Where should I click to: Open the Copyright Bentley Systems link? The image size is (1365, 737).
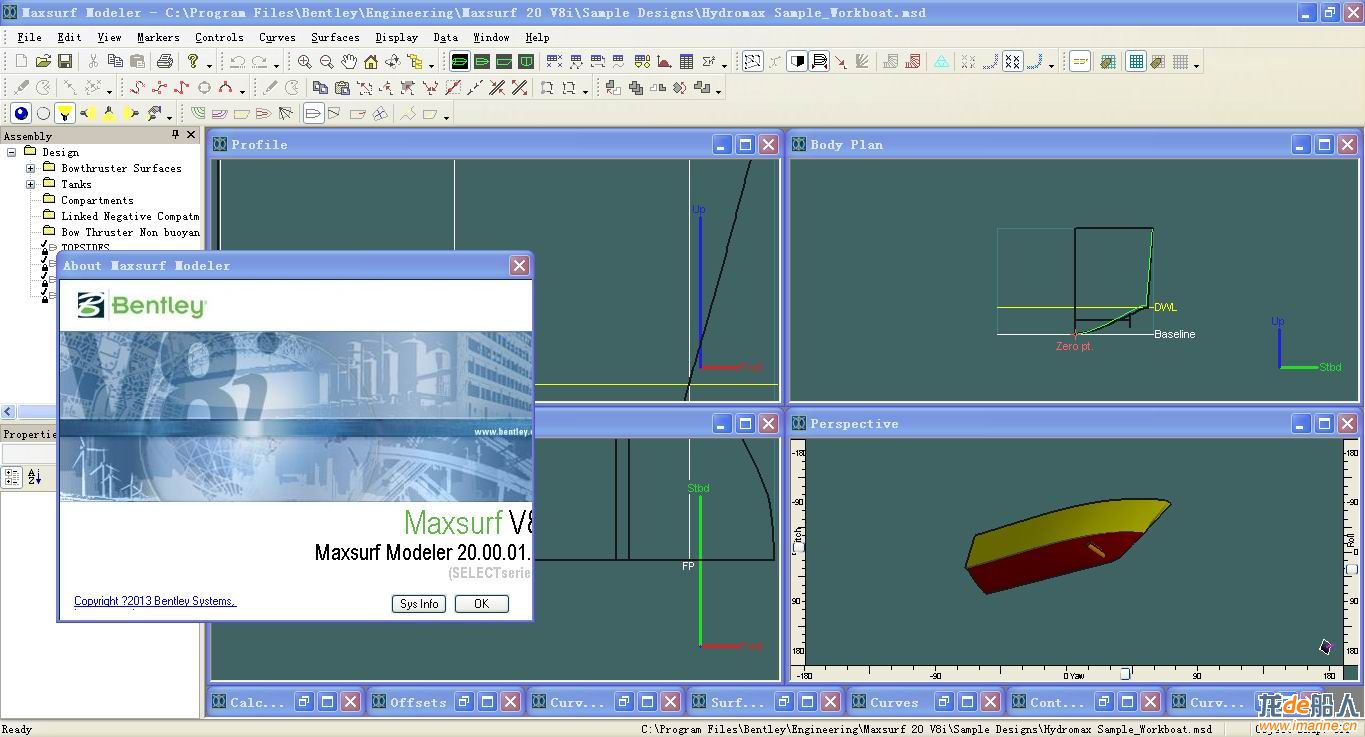(155, 601)
